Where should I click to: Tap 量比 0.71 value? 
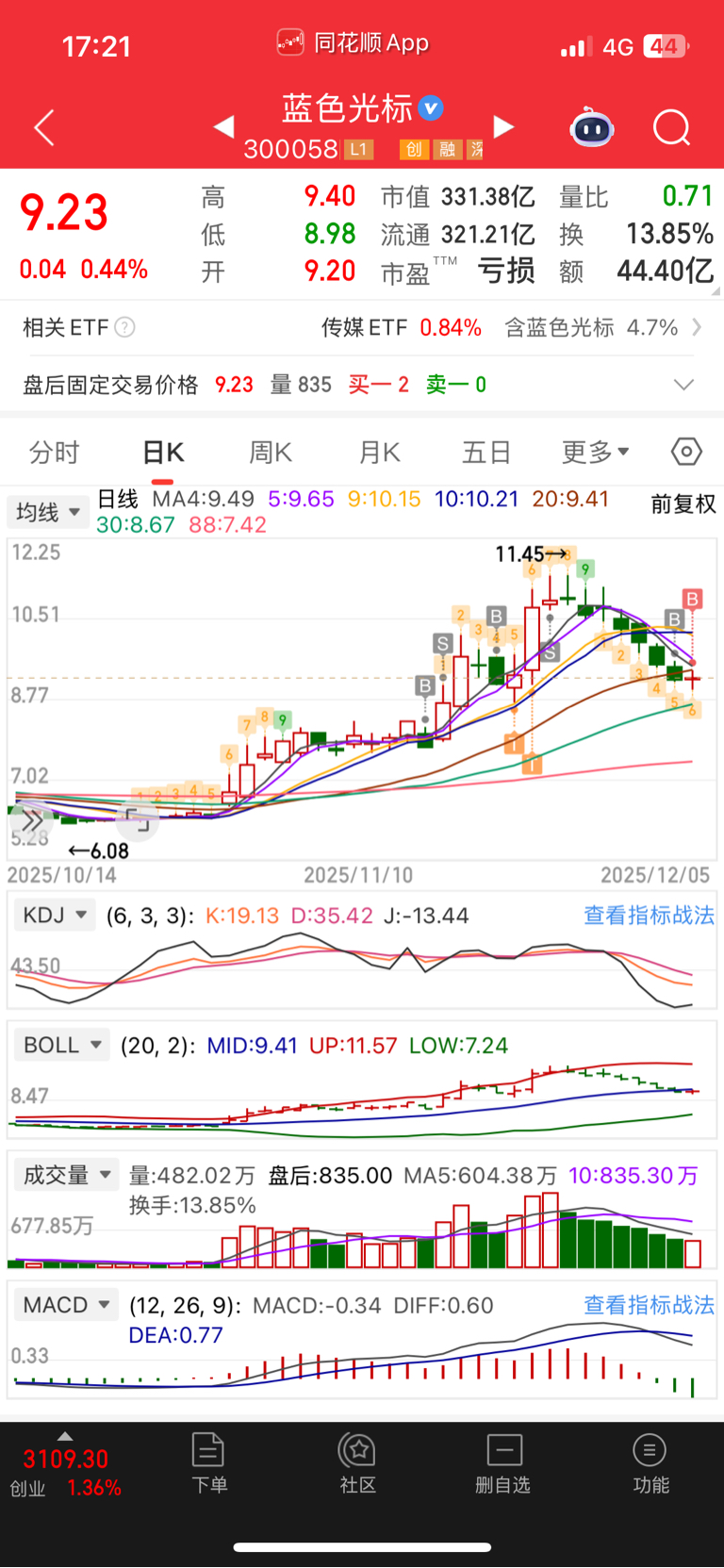pos(687,196)
